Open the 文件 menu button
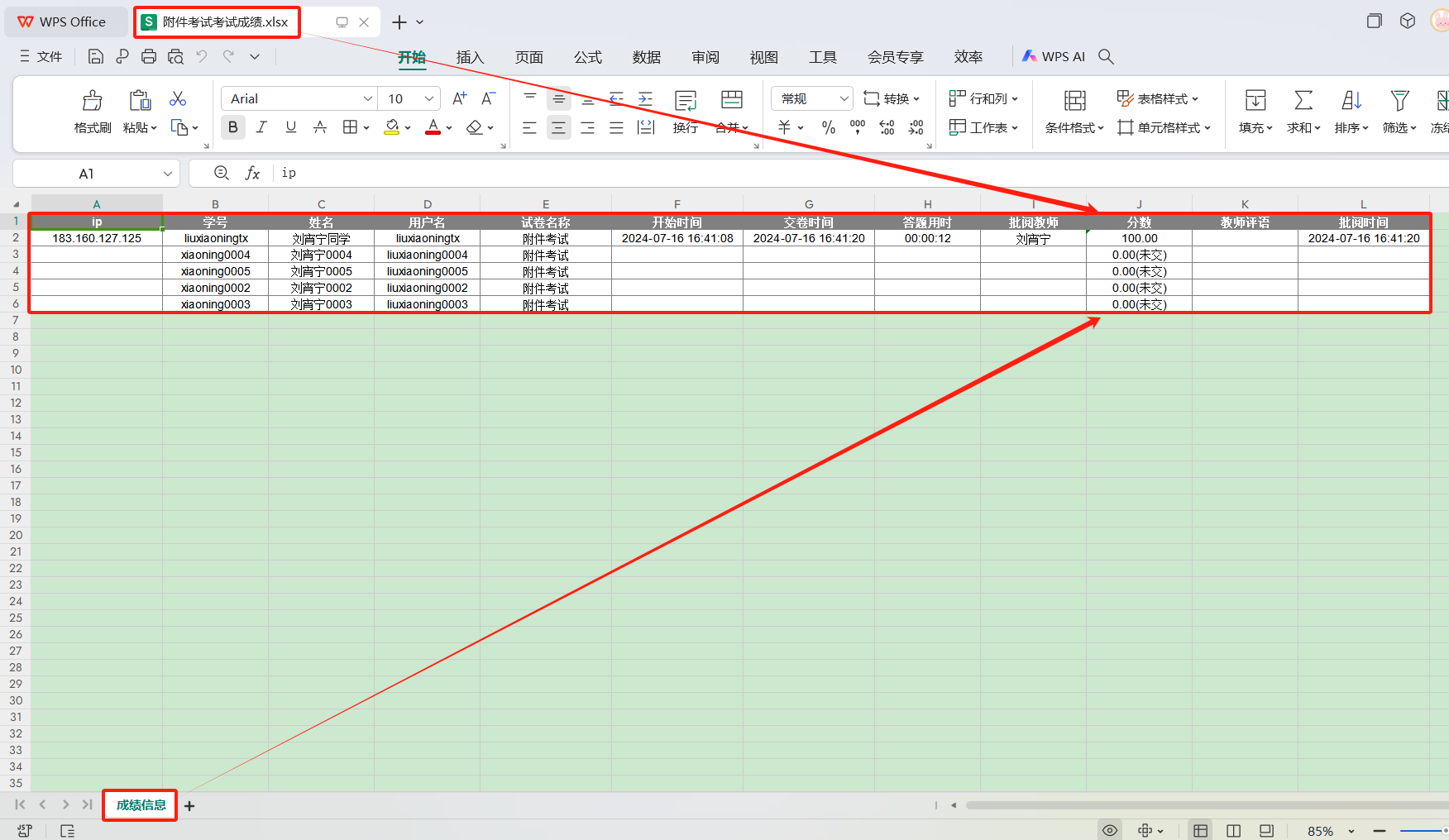The width and height of the screenshot is (1449, 840). click(x=41, y=56)
